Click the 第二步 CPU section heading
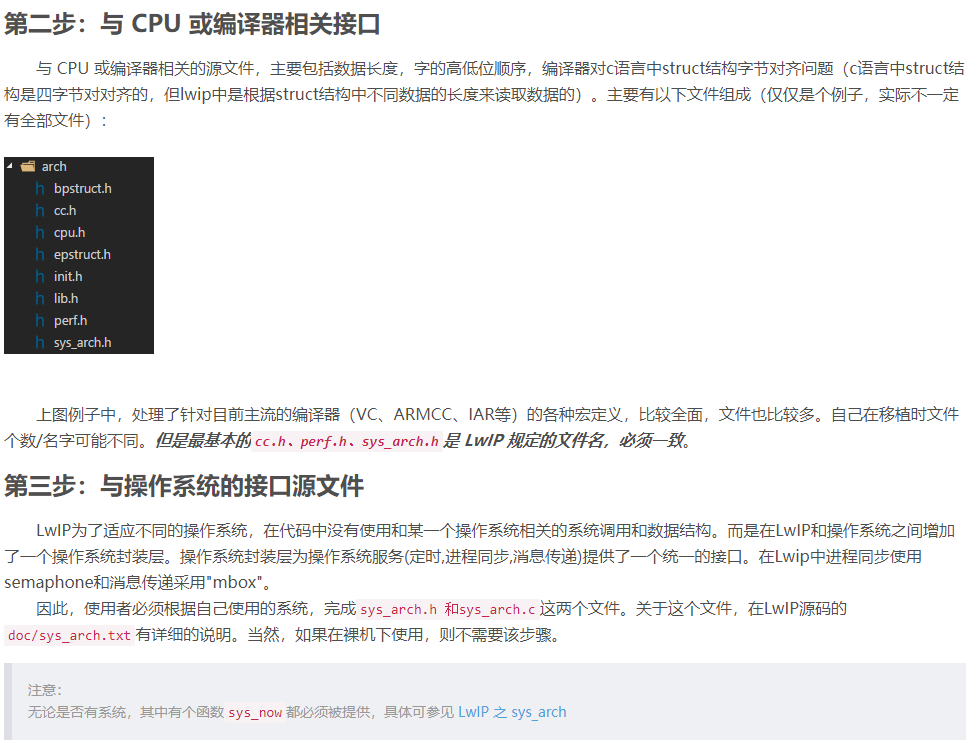Image resolution: width=979 pixels, height=743 pixels. coord(192,24)
